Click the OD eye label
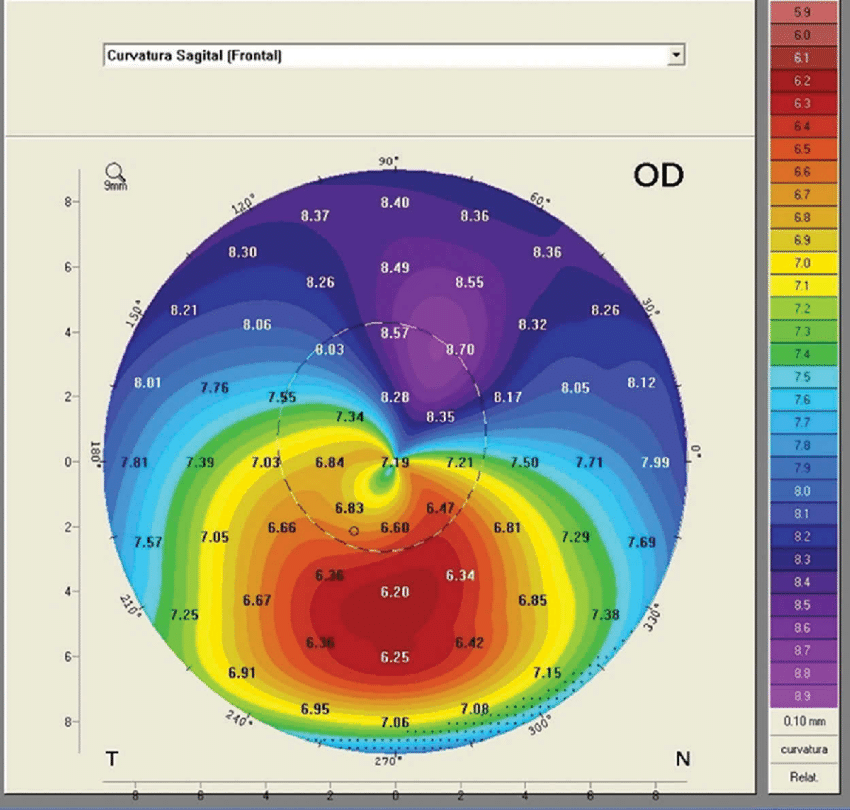 click(x=657, y=176)
